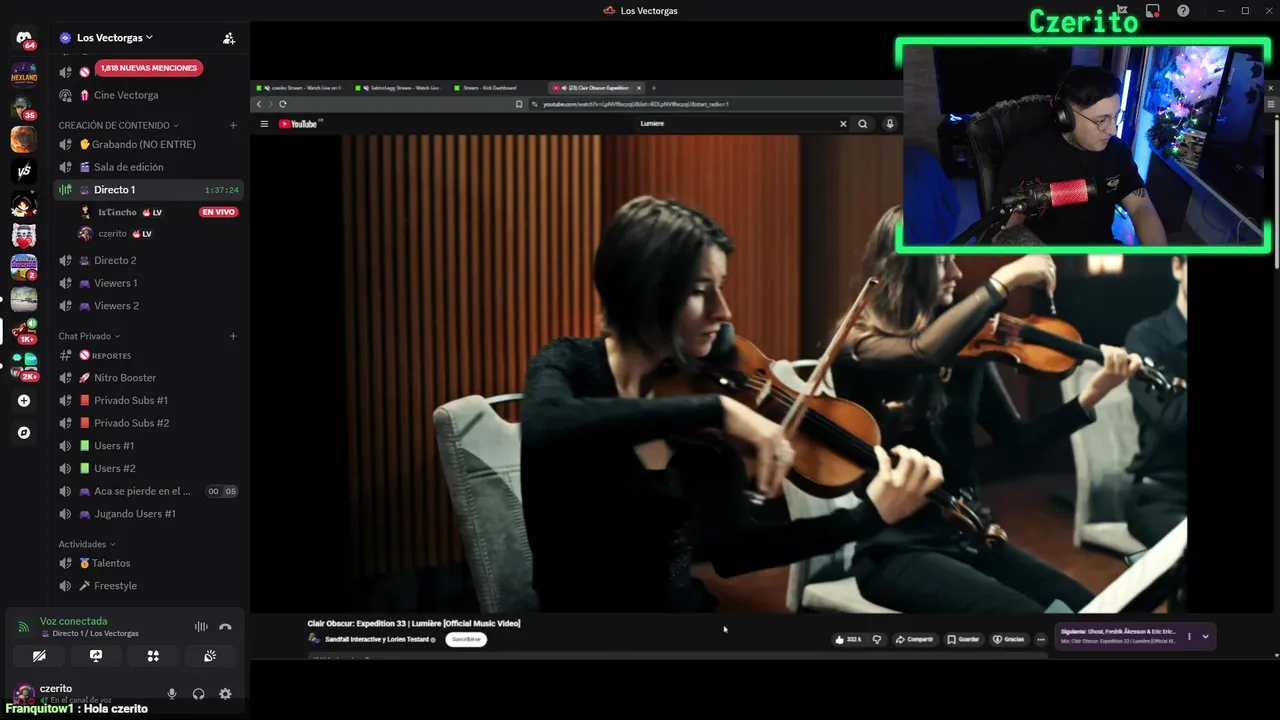Image resolution: width=1280 pixels, height=720 pixels.
Task: Open the REPORTES text channel
Action: (148, 355)
